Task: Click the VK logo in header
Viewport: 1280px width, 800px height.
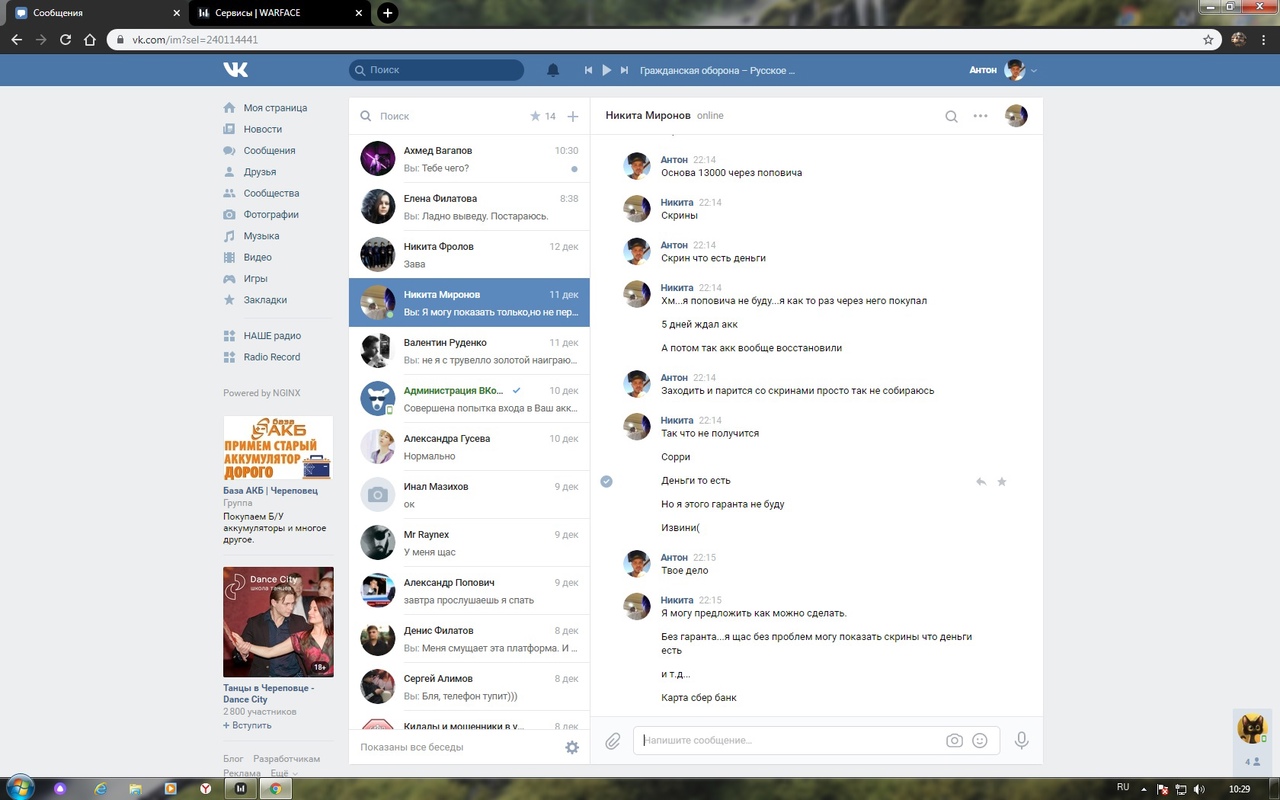Action: (x=236, y=70)
